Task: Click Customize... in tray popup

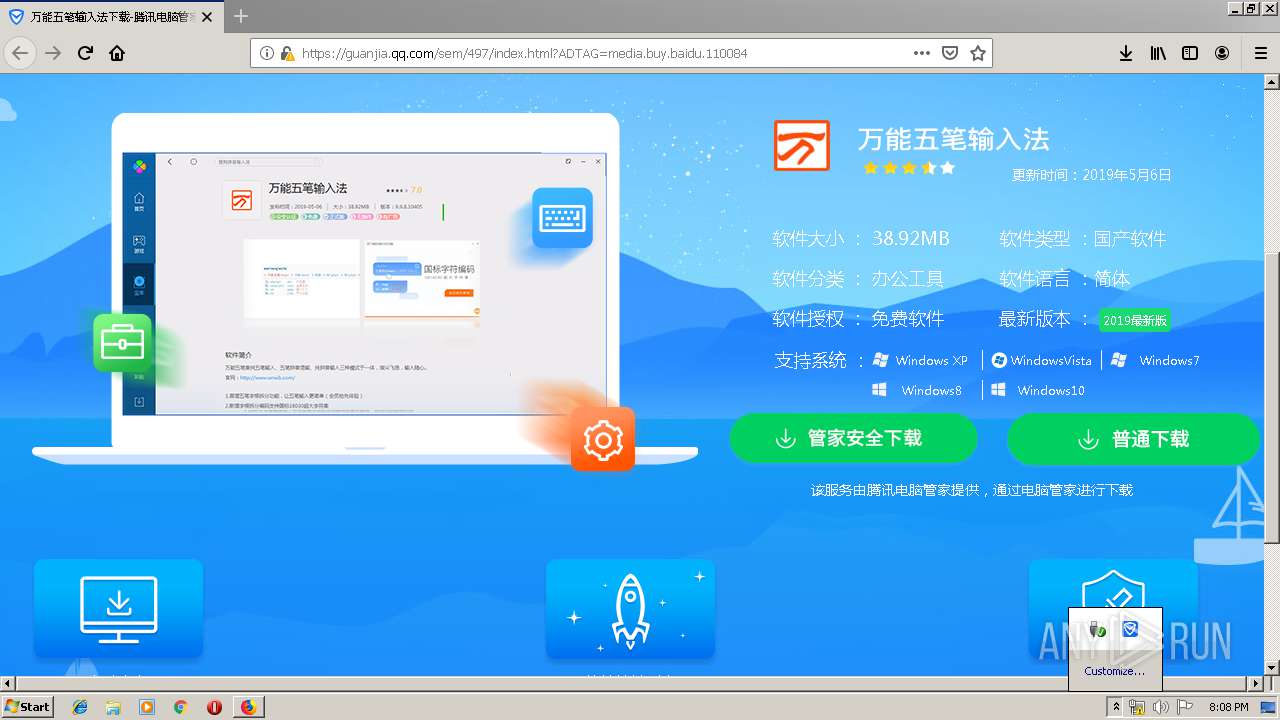Action: pos(1114,671)
